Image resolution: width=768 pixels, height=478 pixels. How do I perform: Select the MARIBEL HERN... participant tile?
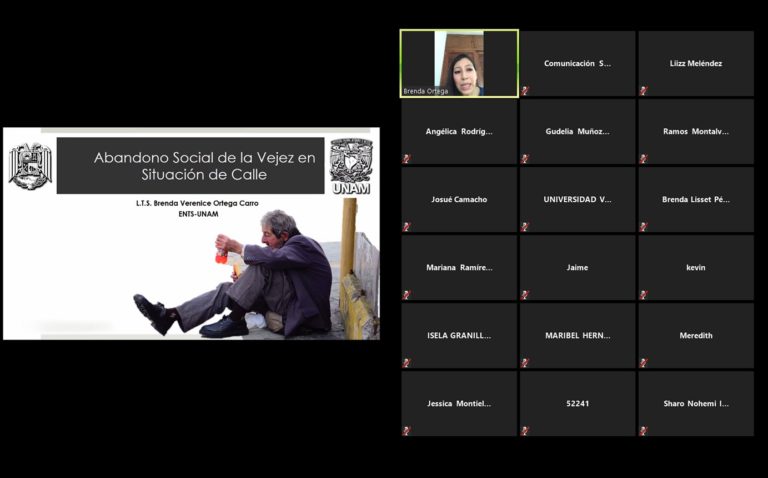577,335
